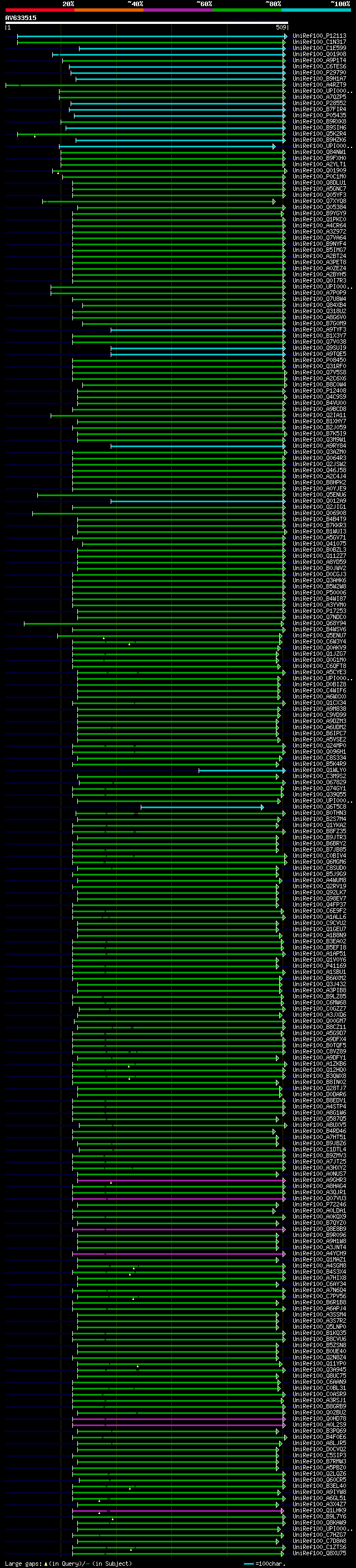Select the hit UniRef100_Q01909
Image resolution: width=356 pixels, height=1568 pixels.
[319, 170]
